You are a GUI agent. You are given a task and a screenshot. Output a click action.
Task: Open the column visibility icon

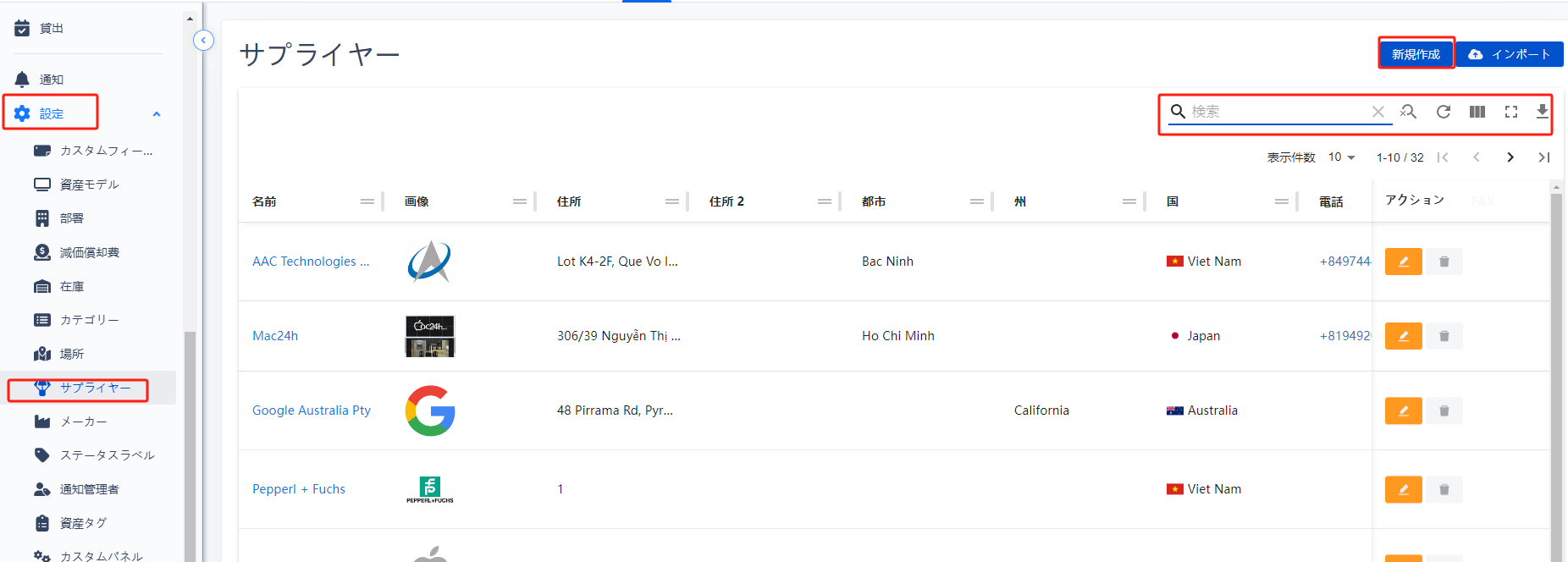pyautogui.click(x=1477, y=112)
